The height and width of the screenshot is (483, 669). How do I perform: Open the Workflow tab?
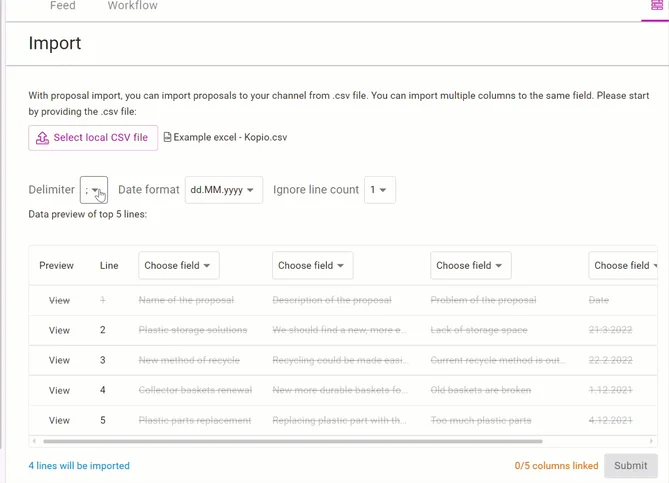click(x=132, y=6)
